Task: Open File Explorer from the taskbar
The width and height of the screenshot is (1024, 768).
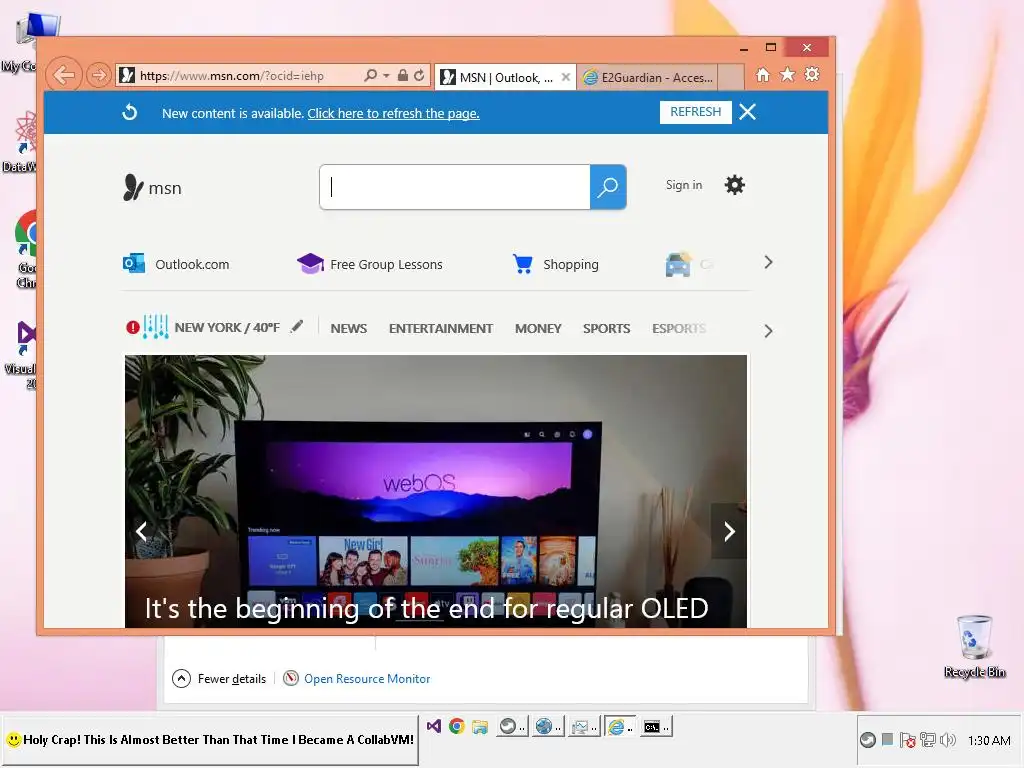Action: pyautogui.click(x=480, y=726)
